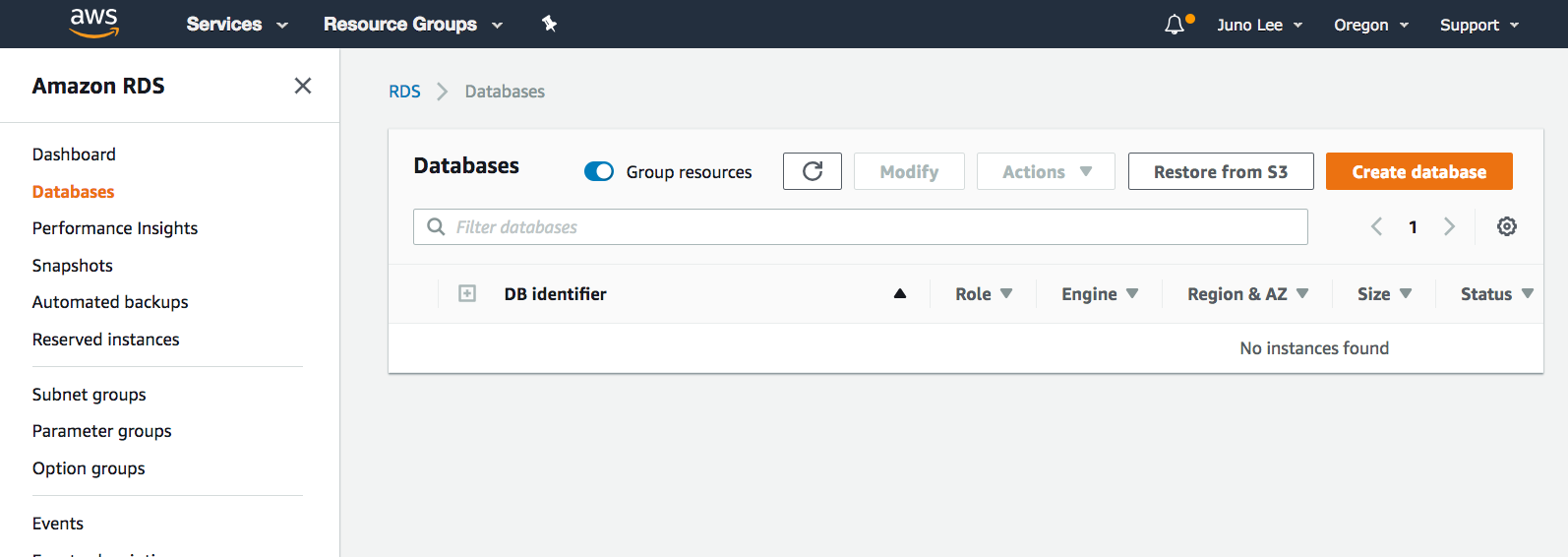Sort by Role column
This screenshot has width=1568, height=557.
click(x=983, y=293)
